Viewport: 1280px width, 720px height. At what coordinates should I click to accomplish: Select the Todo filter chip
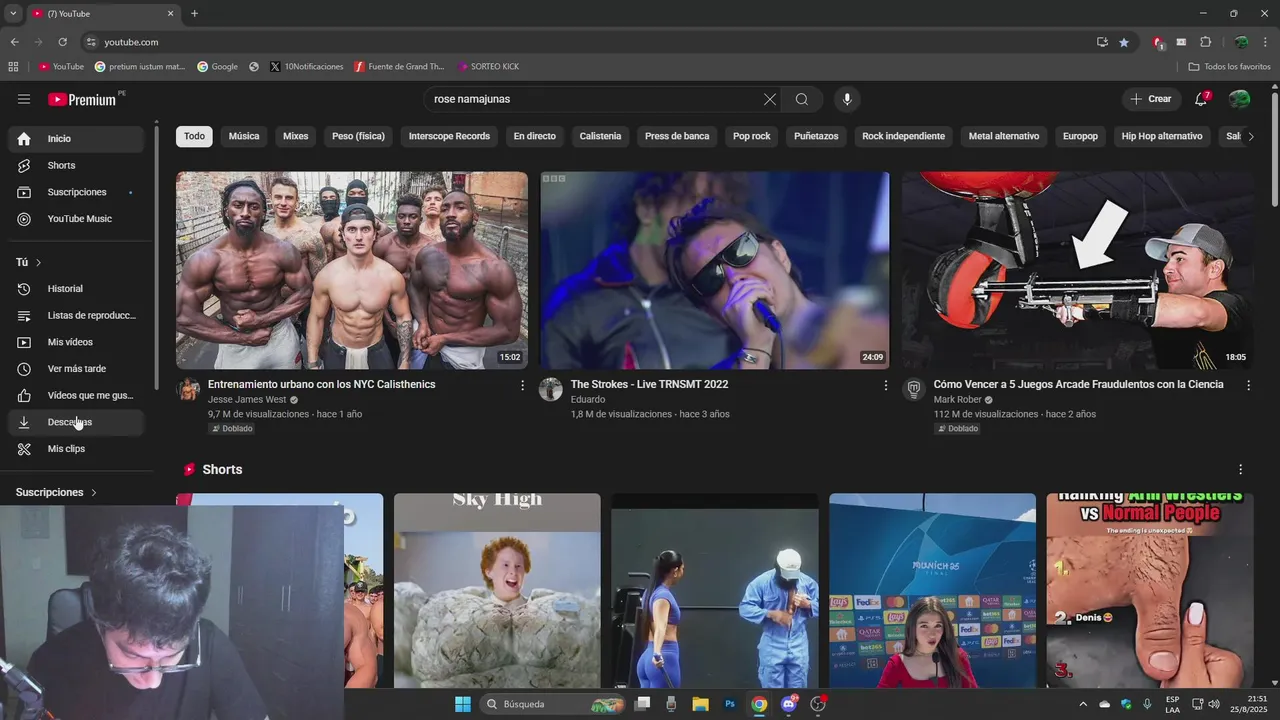pyautogui.click(x=194, y=136)
